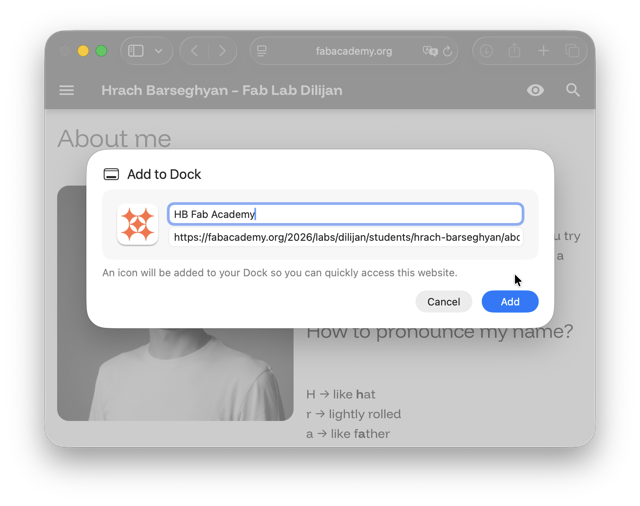Click the 'How to pronounce my name?' heading
The image size is (640, 506).
(x=440, y=333)
